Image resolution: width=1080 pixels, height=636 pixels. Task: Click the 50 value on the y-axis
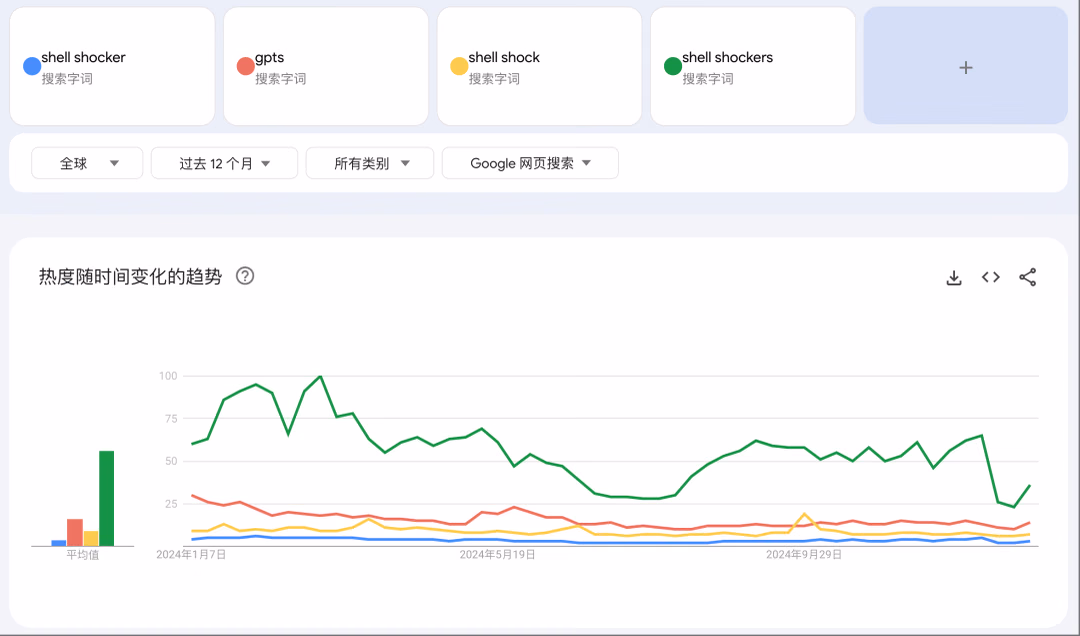(171, 461)
